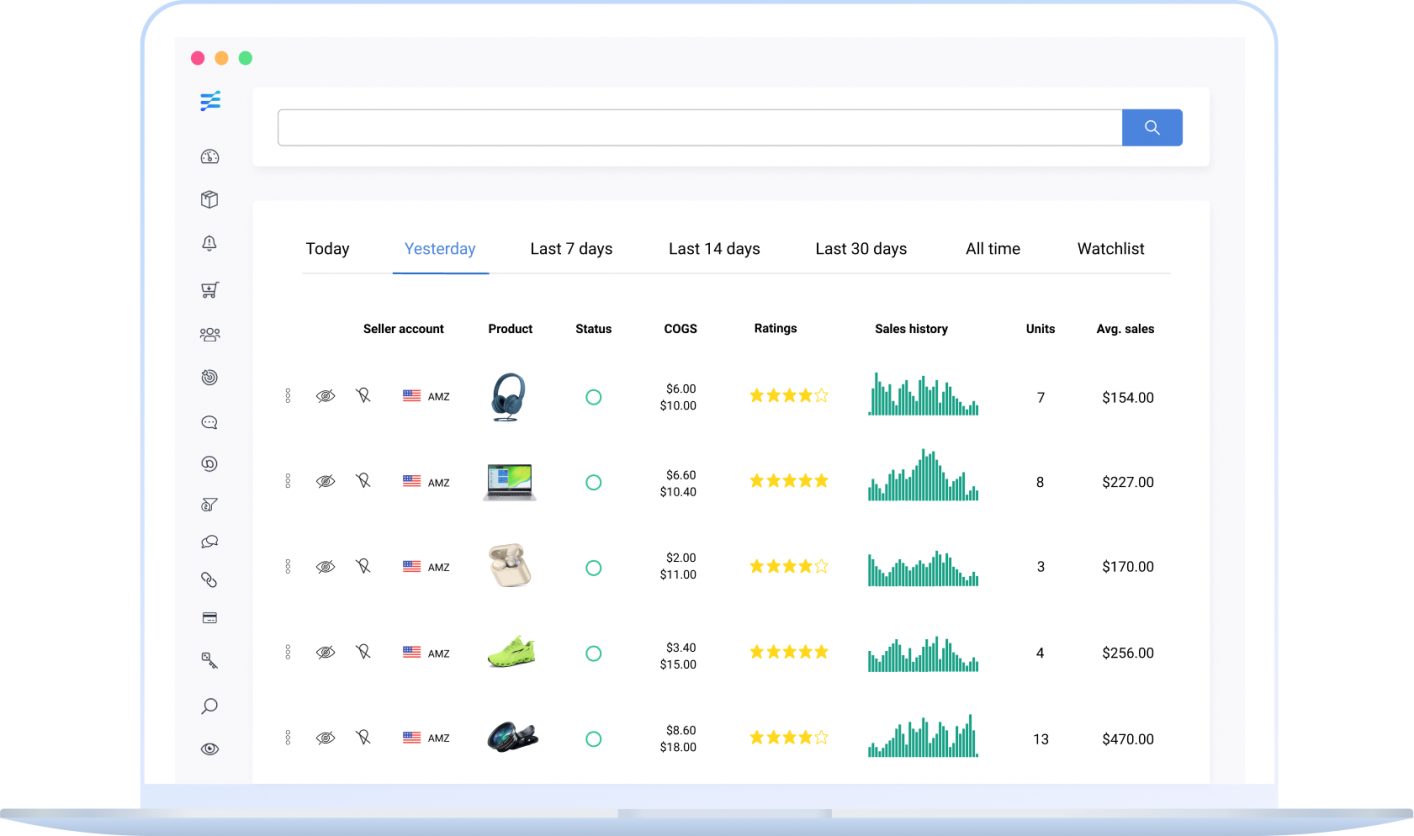Open the dashboard gauge icon in sidebar
The width and height of the screenshot is (1414, 836).
209,157
